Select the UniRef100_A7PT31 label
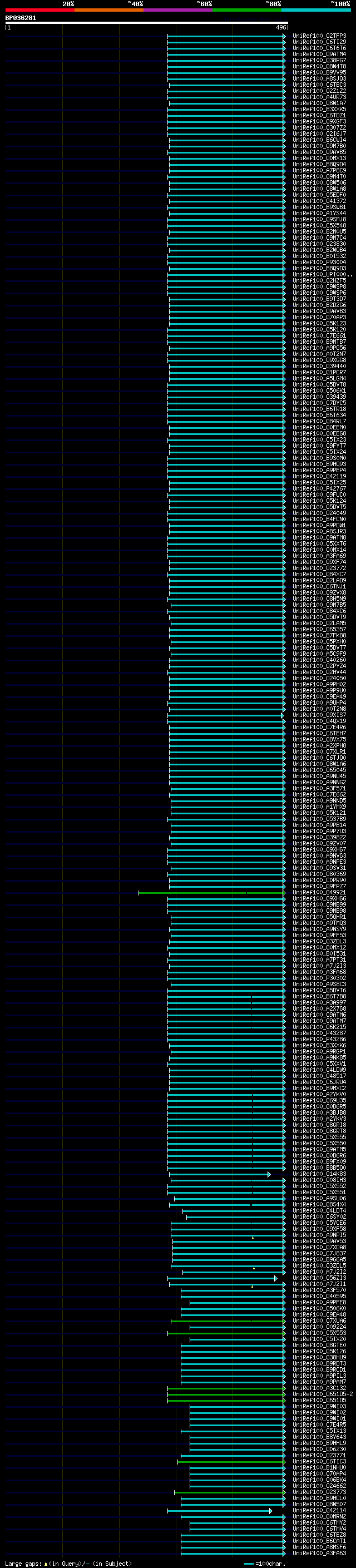Screen dimensions: 356x1568 (319, 960)
